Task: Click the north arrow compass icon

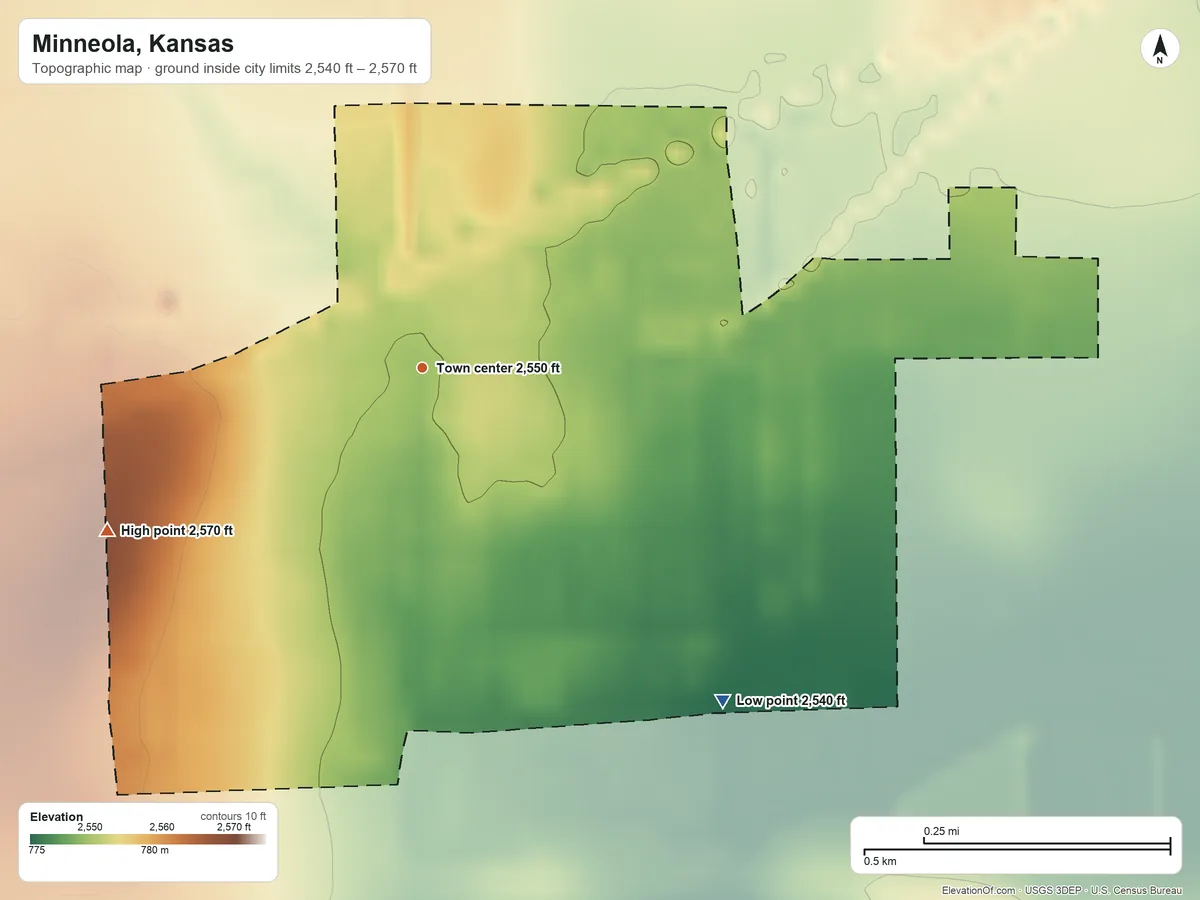Action: point(1159,49)
